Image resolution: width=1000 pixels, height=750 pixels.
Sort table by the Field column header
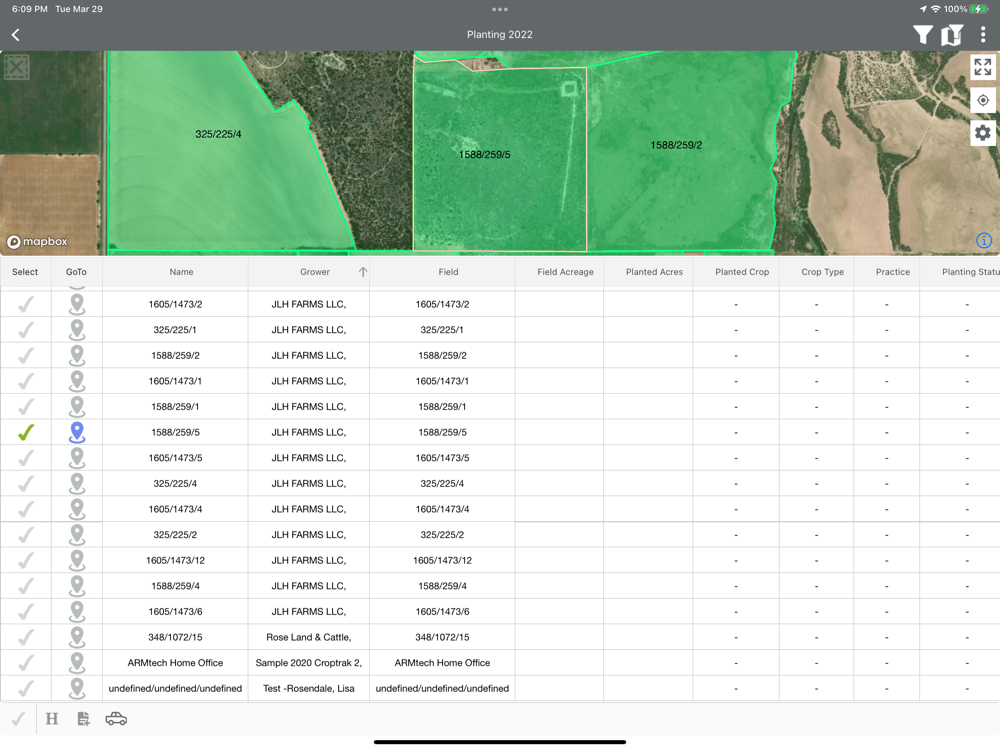coord(448,272)
